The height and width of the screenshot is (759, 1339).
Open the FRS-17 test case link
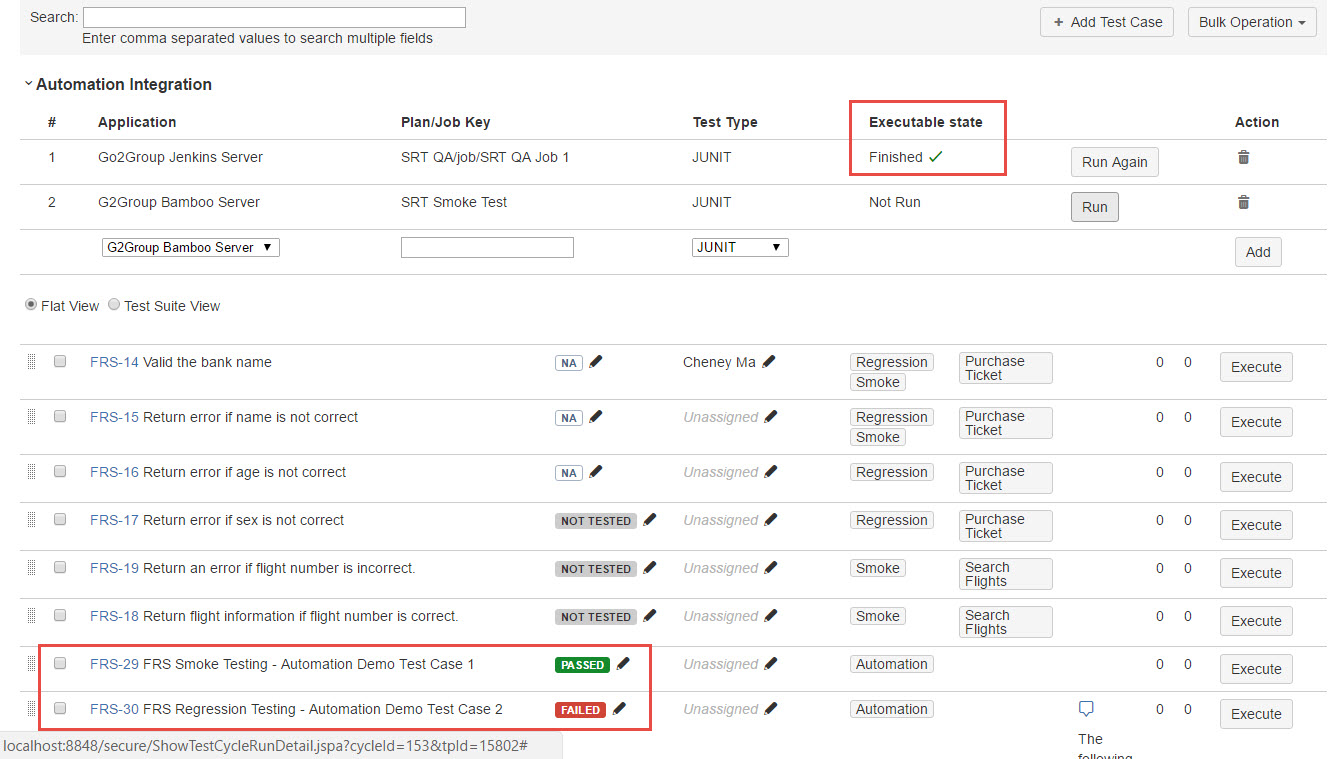pyautogui.click(x=114, y=520)
